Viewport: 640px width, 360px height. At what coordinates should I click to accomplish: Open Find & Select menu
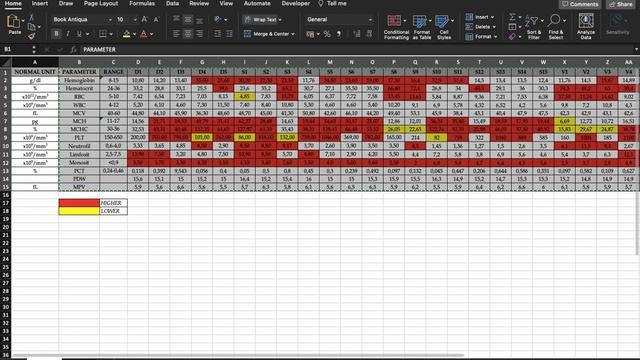click(x=556, y=27)
